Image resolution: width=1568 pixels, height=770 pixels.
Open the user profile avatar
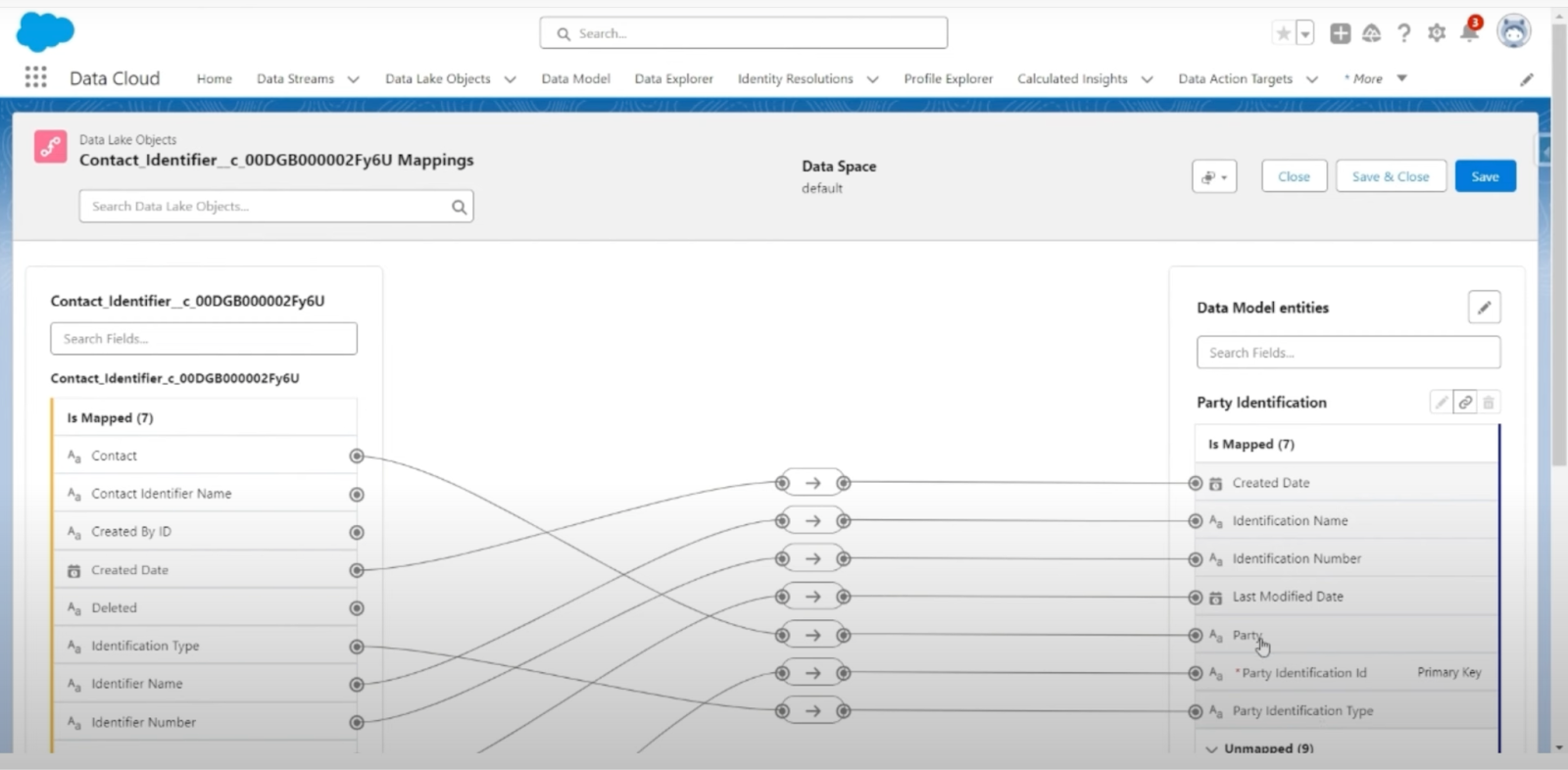[1514, 31]
